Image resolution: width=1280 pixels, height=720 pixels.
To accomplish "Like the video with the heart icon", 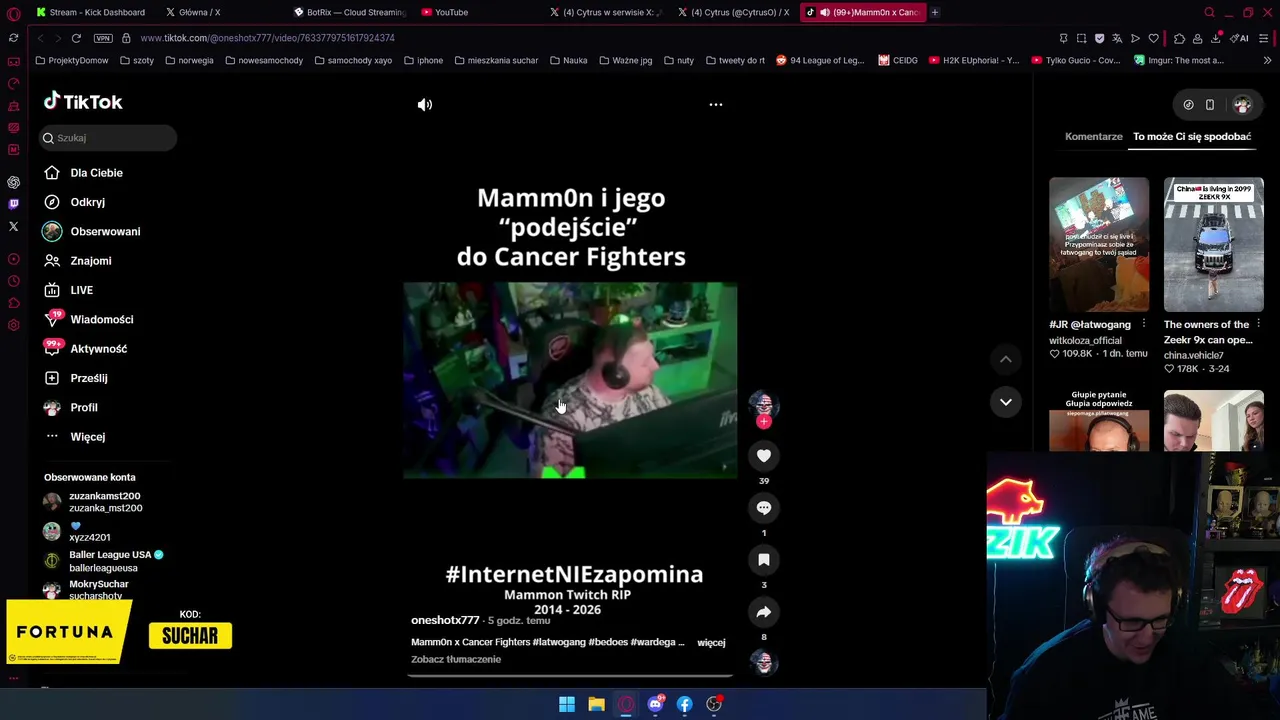I will pyautogui.click(x=764, y=456).
